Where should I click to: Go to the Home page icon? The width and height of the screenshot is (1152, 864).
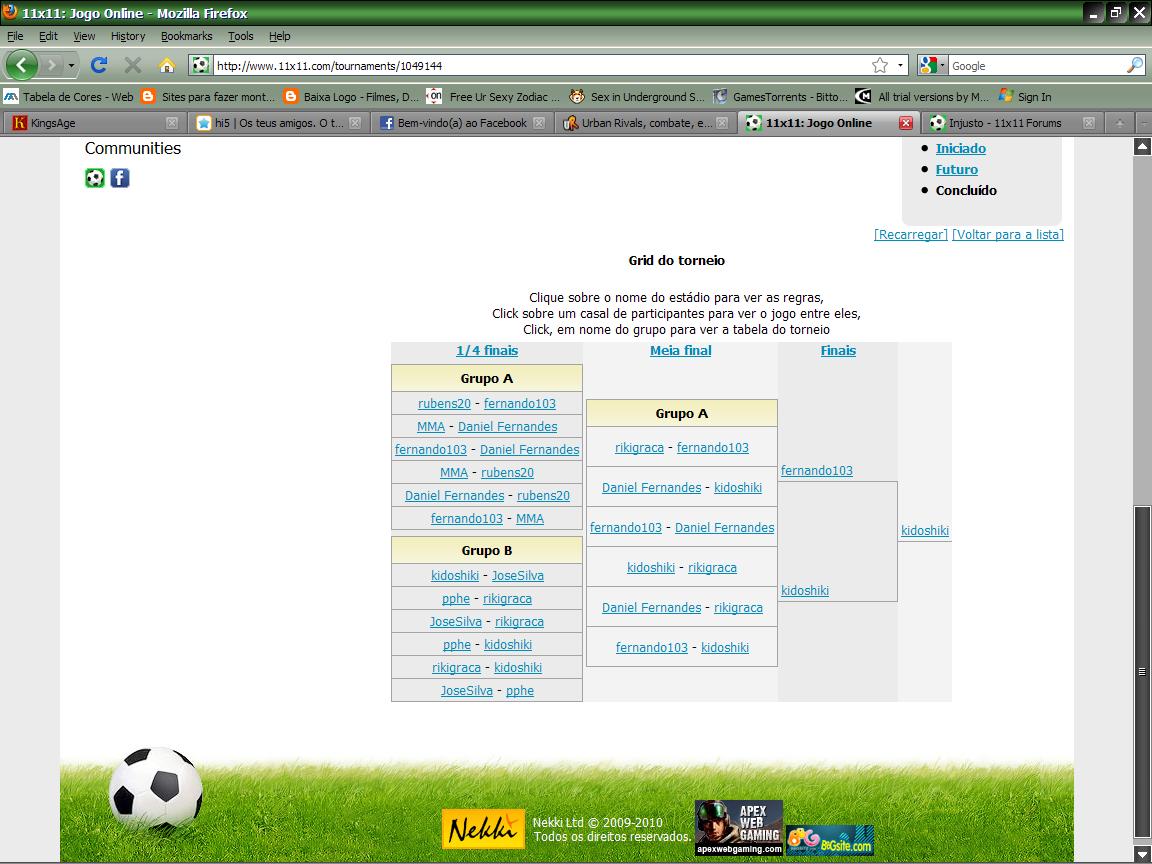point(167,65)
